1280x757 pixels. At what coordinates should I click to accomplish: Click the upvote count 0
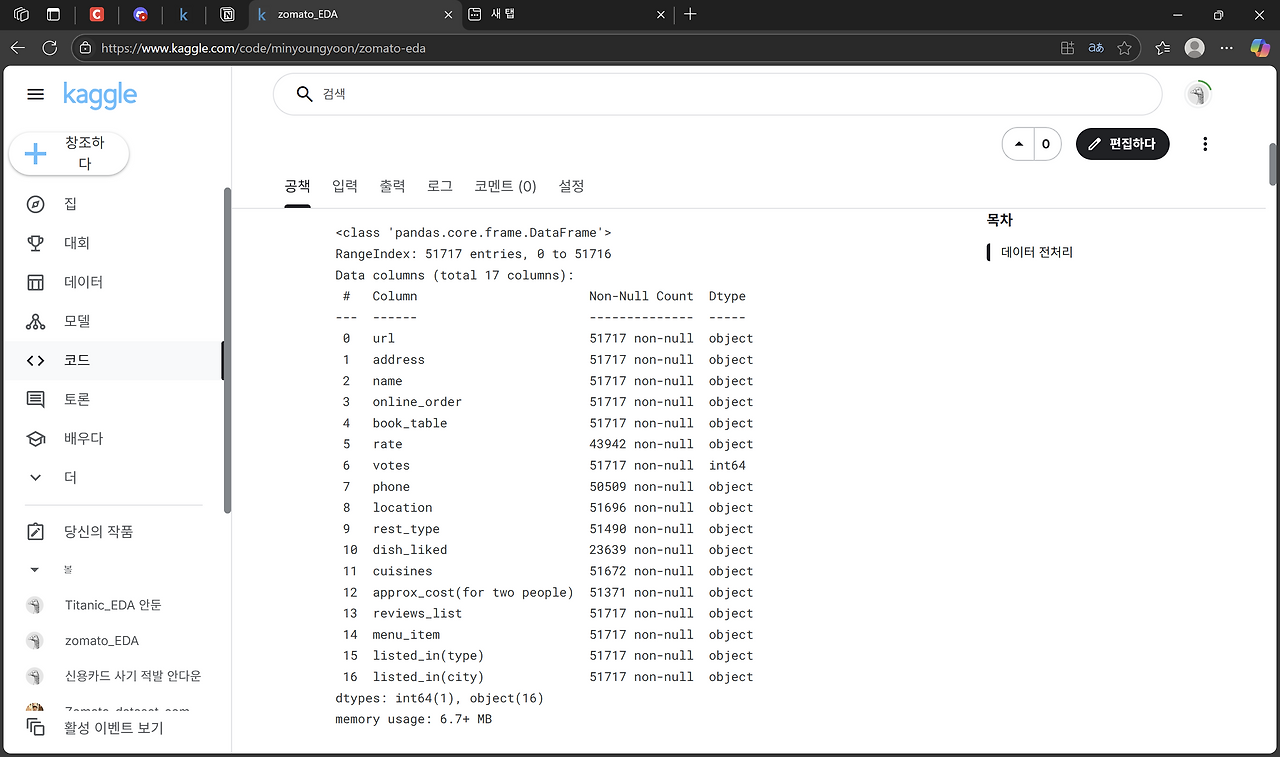(x=1046, y=144)
